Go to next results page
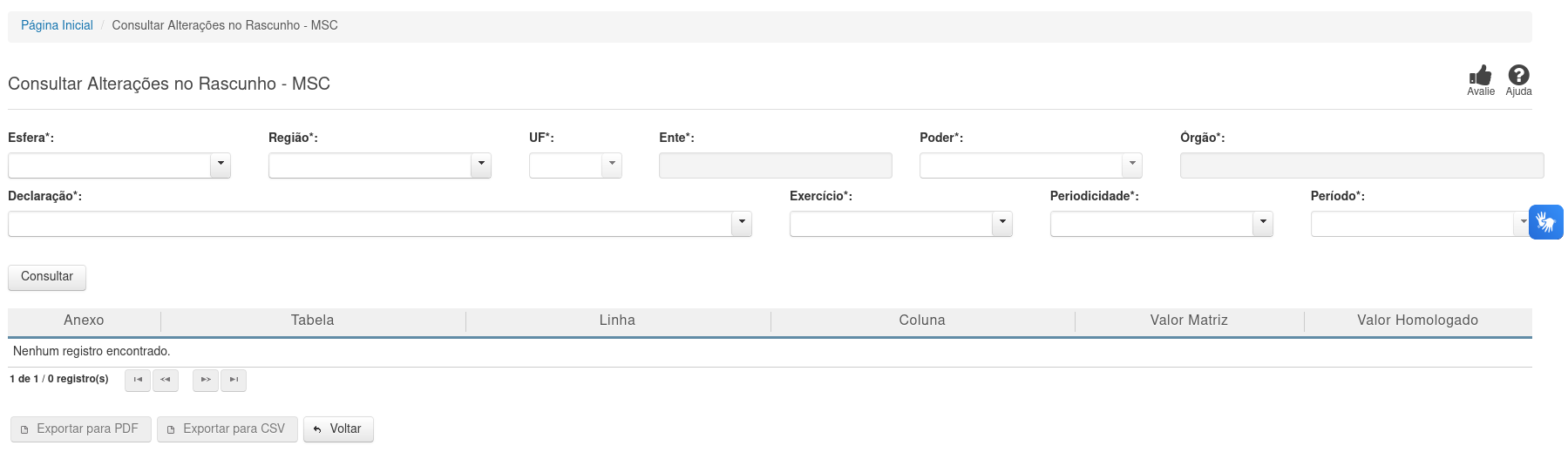The height and width of the screenshot is (459, 1568). click(x=206, y=380)
